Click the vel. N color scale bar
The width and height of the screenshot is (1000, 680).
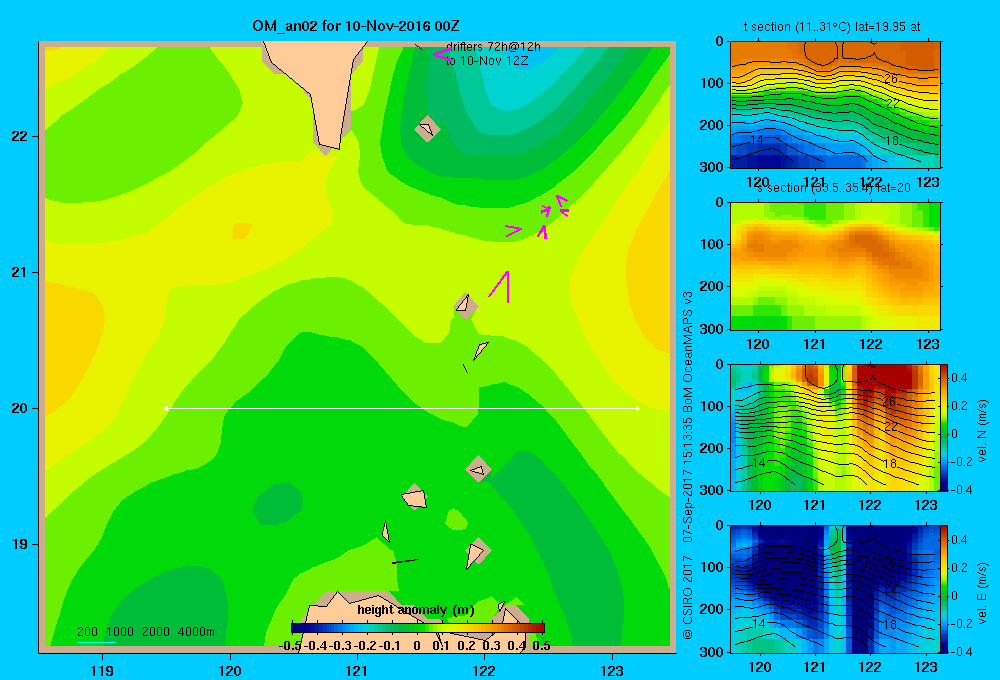945,427
